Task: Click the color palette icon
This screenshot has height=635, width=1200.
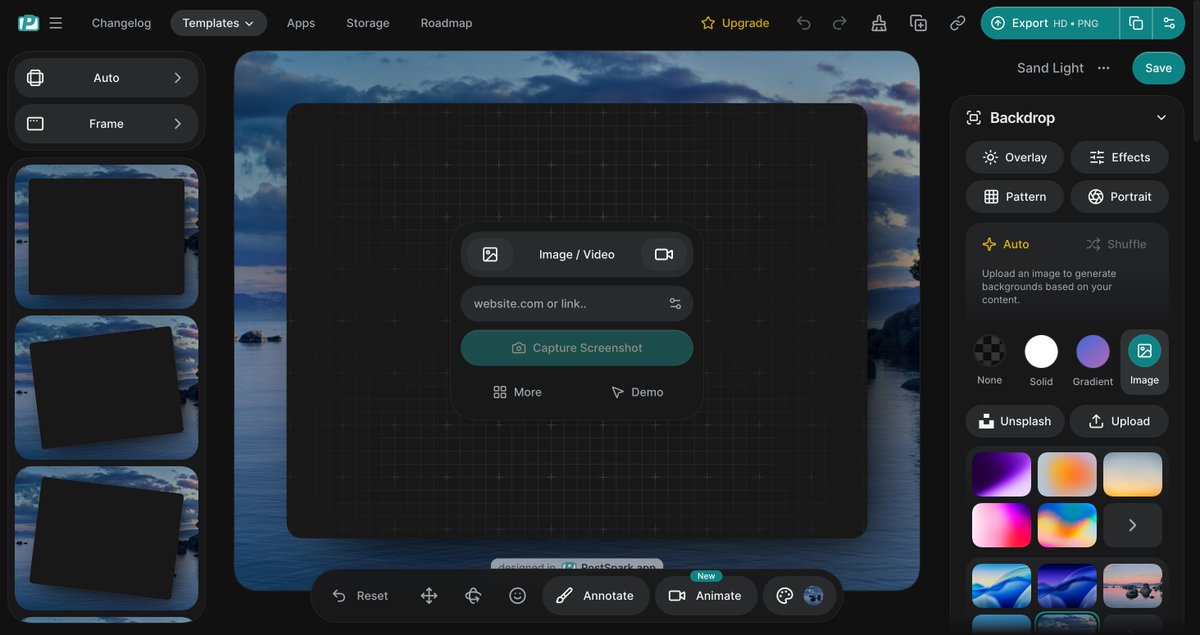Action: coord(785,596)
